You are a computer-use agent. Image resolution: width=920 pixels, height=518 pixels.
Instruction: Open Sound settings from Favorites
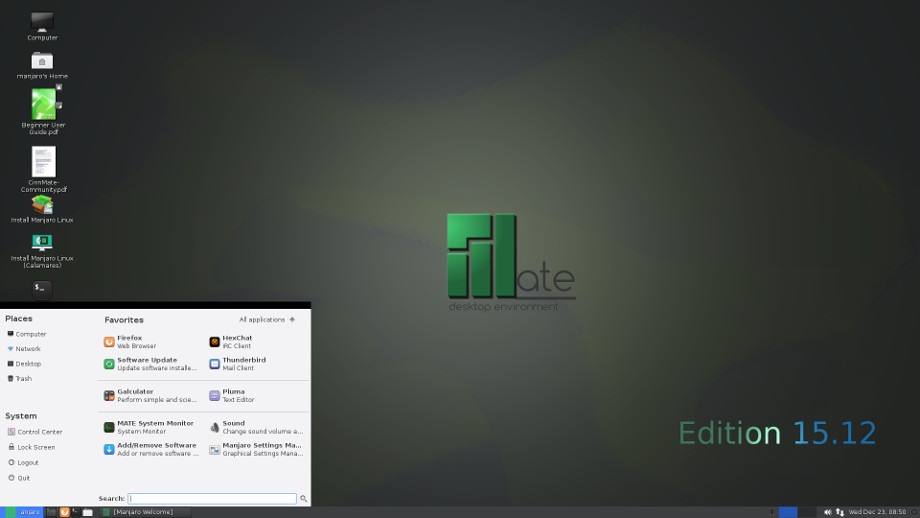tap(256, 427)
